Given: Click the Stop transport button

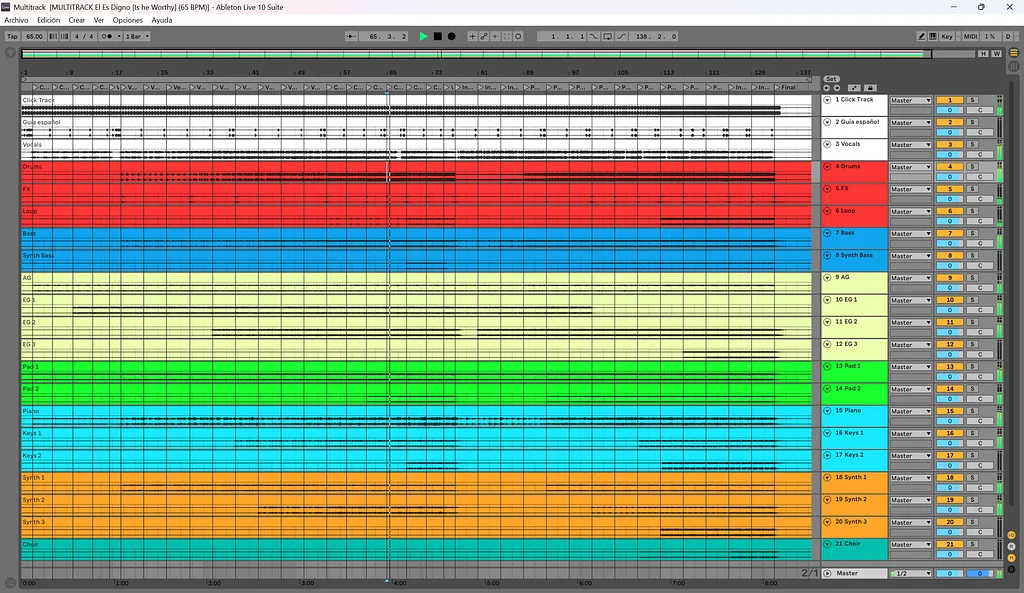Looking at the screenshot, I should [x=438, y=37].
